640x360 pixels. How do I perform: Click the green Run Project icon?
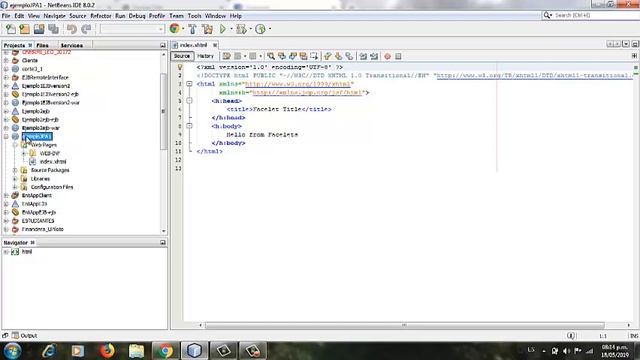(x=223, y=29)
